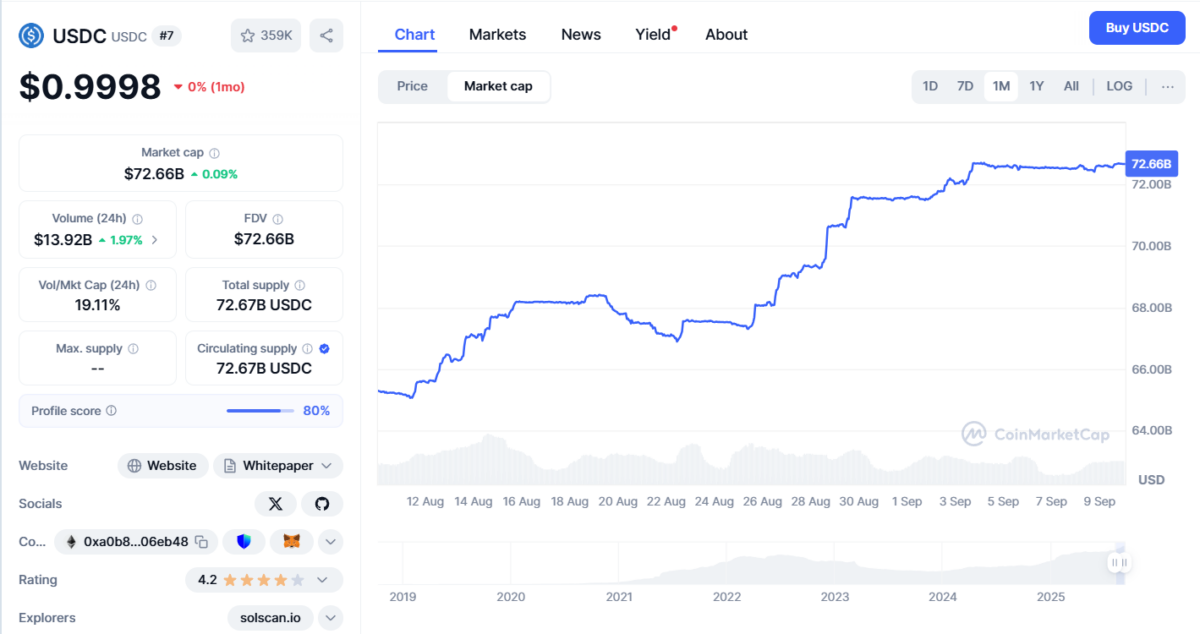Add USDC to watchlist with star button

click(x=266, y=35)
